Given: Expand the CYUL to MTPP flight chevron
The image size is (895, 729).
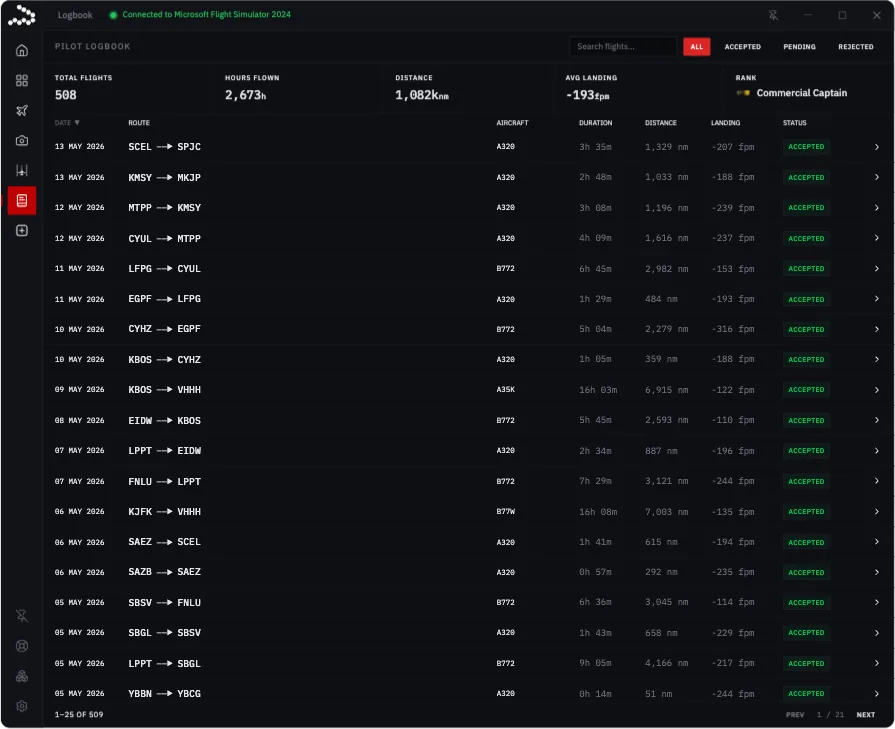Looking at the screenshot, I should point(876,238).
